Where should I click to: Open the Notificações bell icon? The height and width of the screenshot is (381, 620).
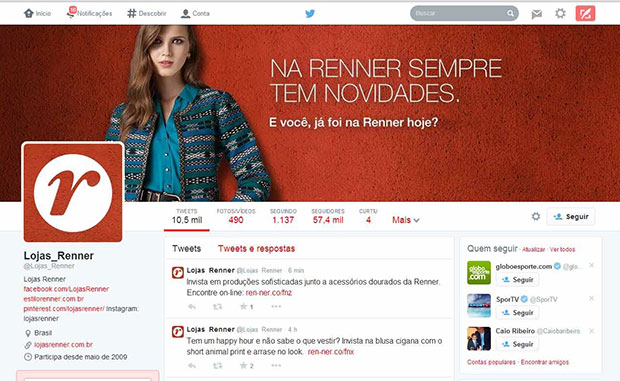point(71,13)
